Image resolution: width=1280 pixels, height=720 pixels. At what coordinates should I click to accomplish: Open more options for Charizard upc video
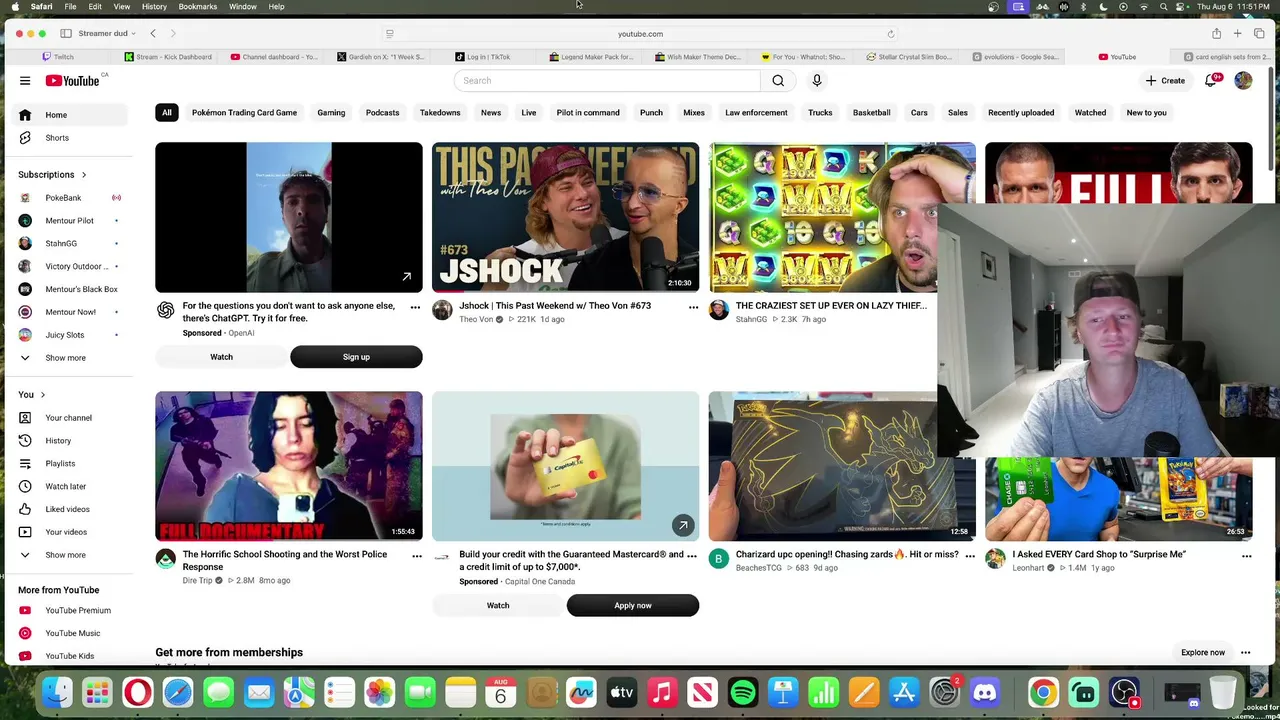coord(970,556)
